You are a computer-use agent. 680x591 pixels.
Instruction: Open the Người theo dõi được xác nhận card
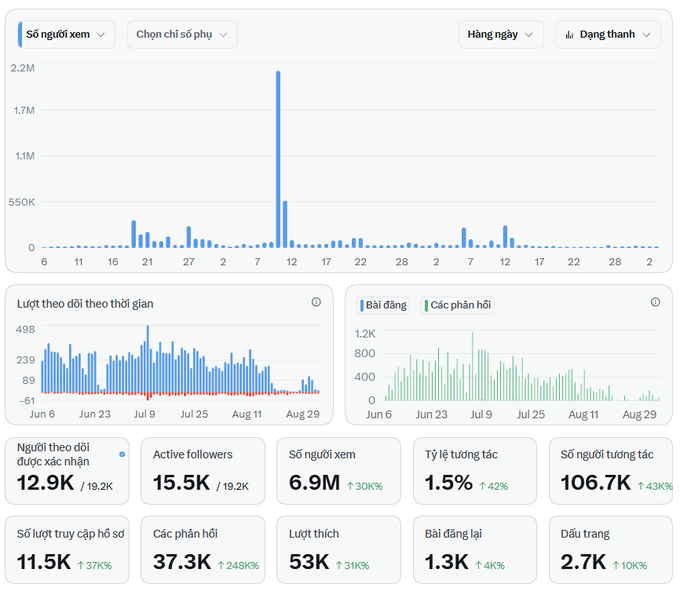coord(67,470)
